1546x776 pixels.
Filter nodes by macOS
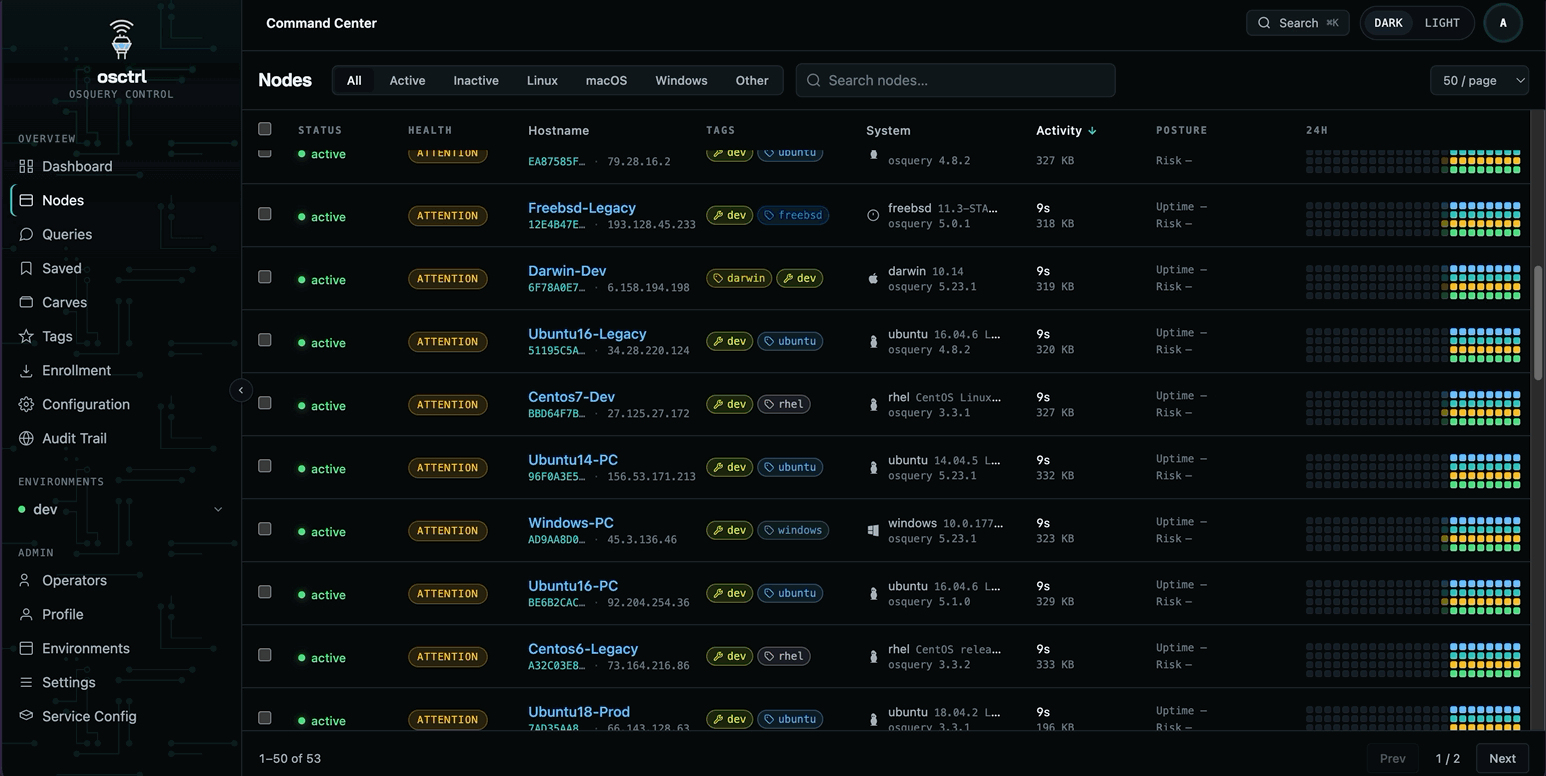[x=606, y=80]
